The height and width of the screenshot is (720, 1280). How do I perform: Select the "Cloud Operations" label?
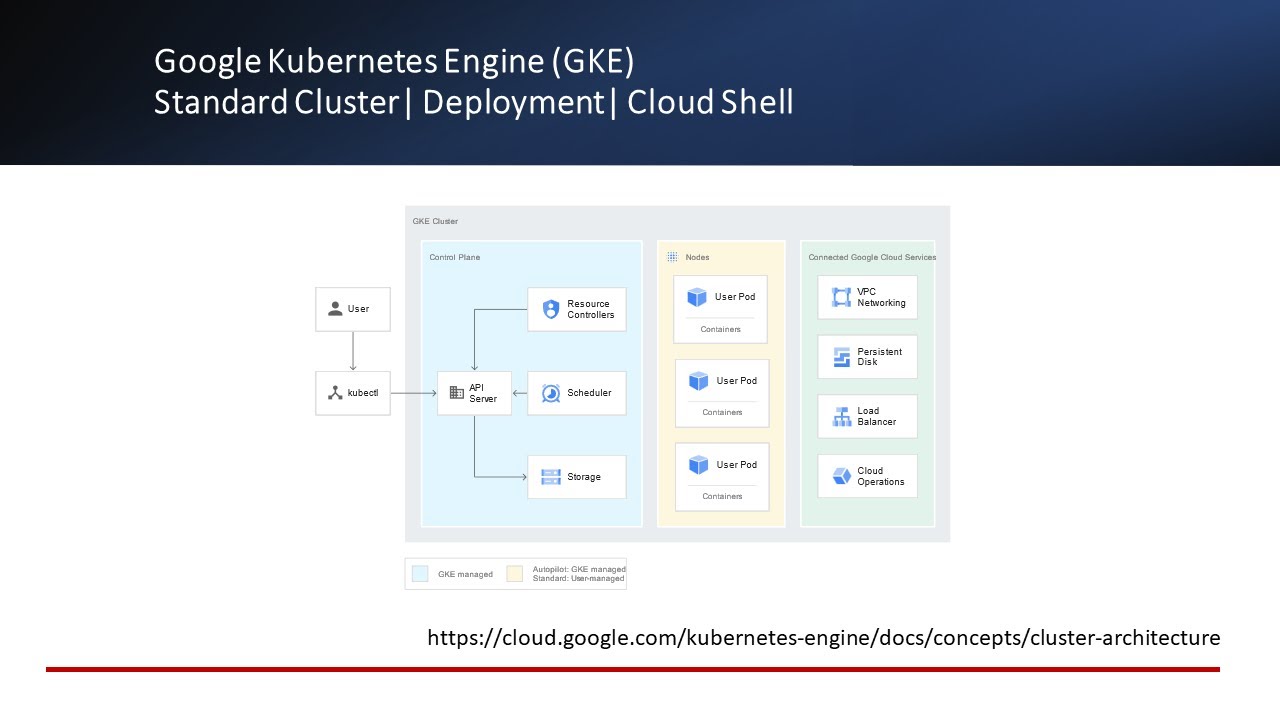881,476
